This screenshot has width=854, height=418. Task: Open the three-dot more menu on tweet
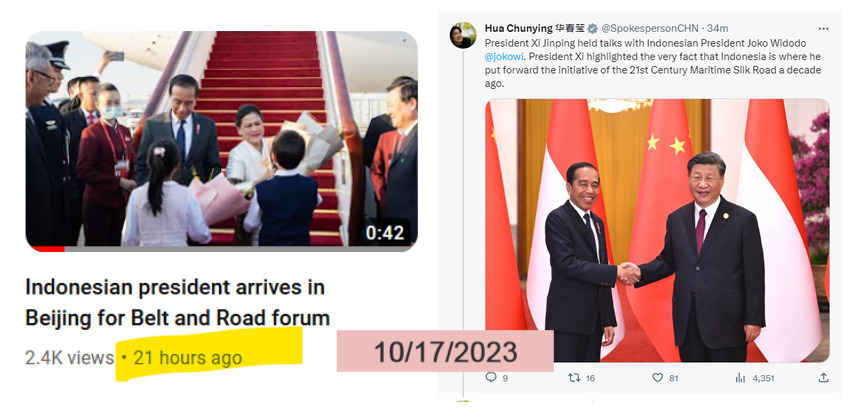click(x=824, y=28)
